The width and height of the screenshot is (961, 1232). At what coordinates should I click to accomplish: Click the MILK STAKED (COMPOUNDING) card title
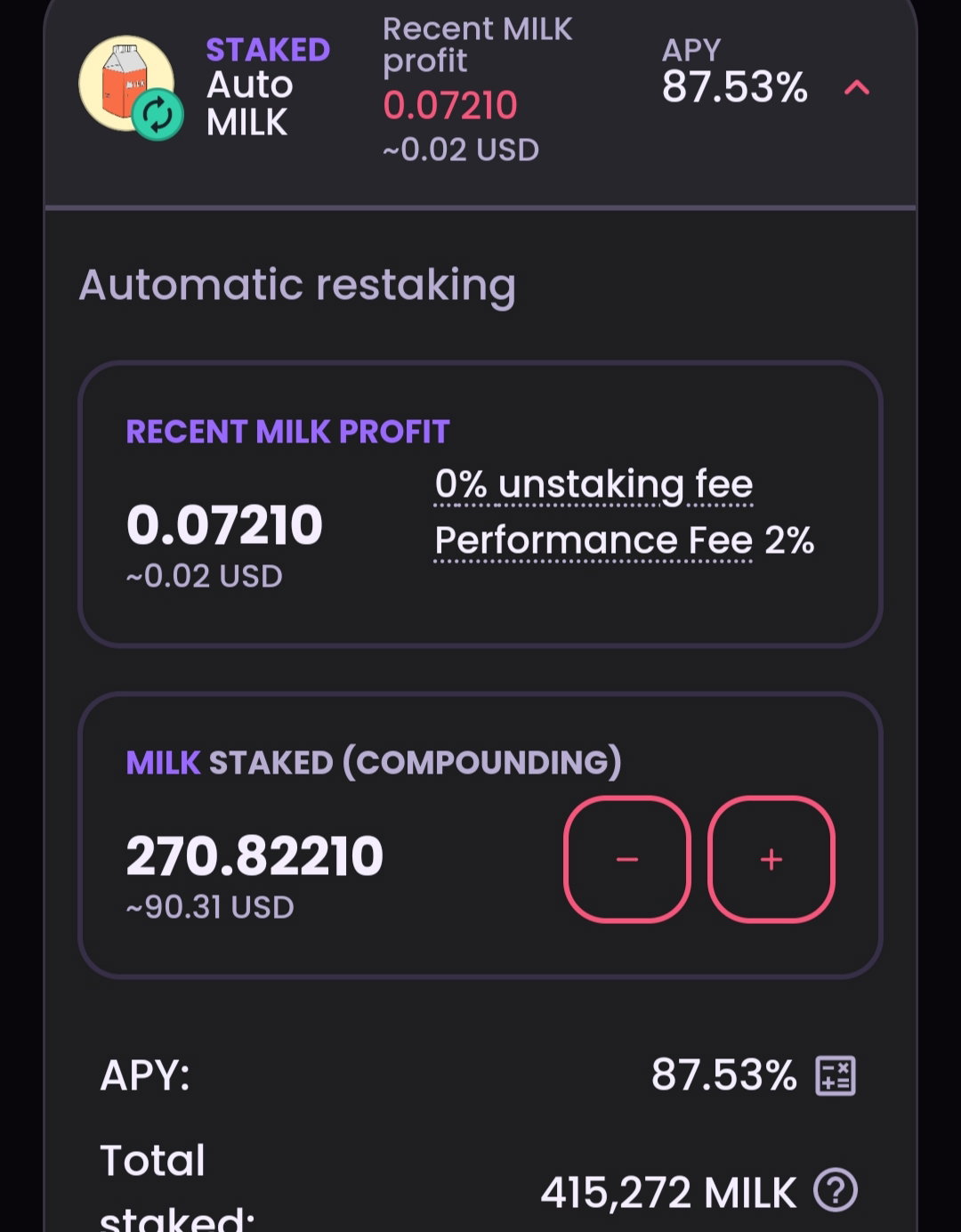click(x=374, y=763)
